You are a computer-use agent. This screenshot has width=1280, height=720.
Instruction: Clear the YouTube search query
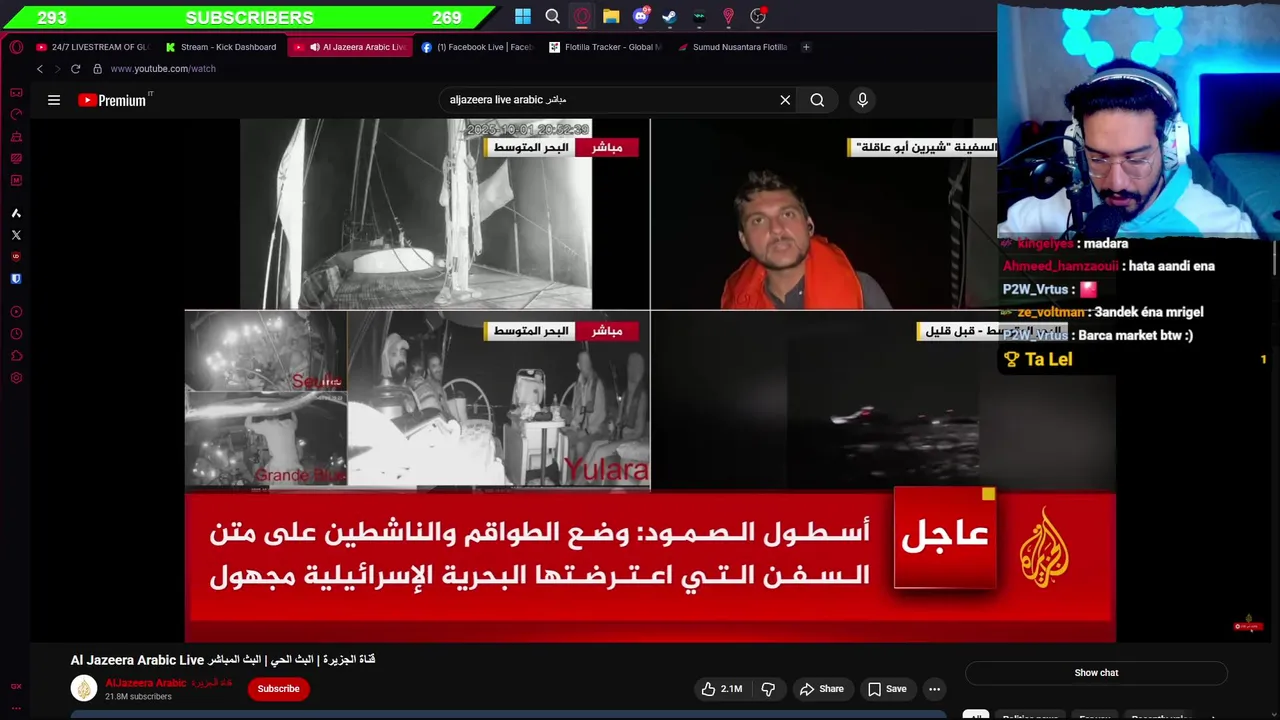tap(785, 100)
